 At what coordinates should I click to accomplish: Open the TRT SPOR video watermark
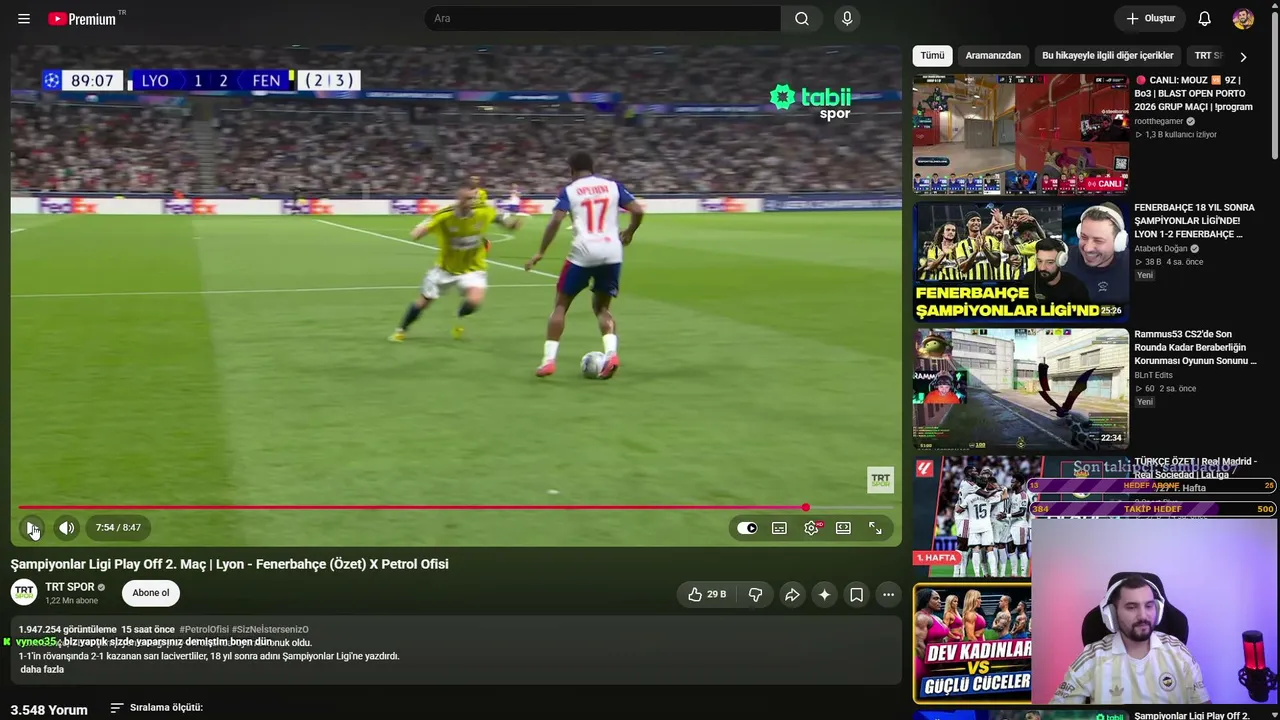click(x=880, y=480)
